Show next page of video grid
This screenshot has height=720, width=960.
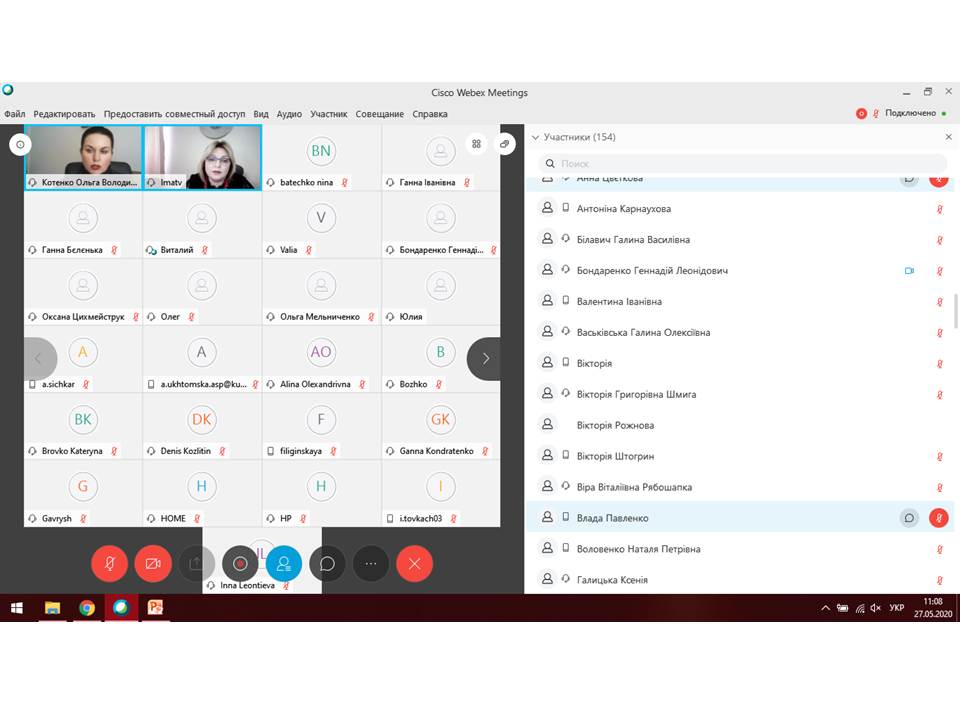point(485,358)
